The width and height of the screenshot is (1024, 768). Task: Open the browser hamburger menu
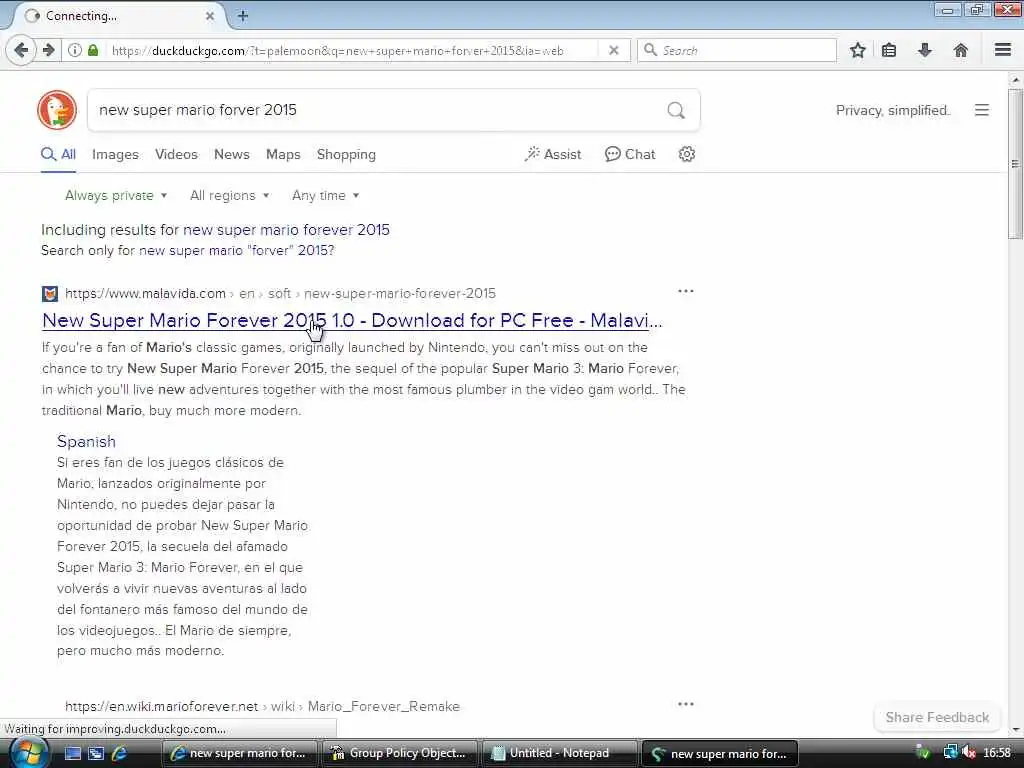[1003, 50]
